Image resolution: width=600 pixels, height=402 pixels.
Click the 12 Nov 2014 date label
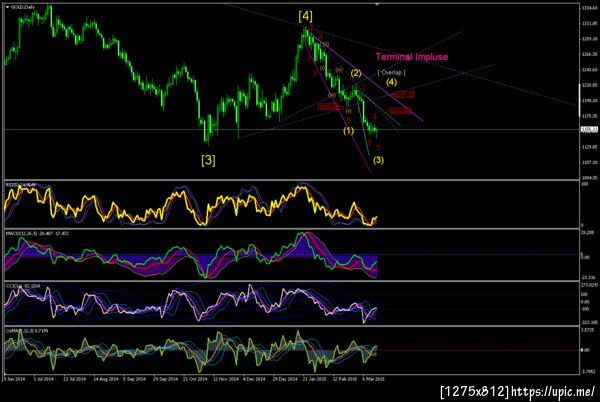(226, 379)
